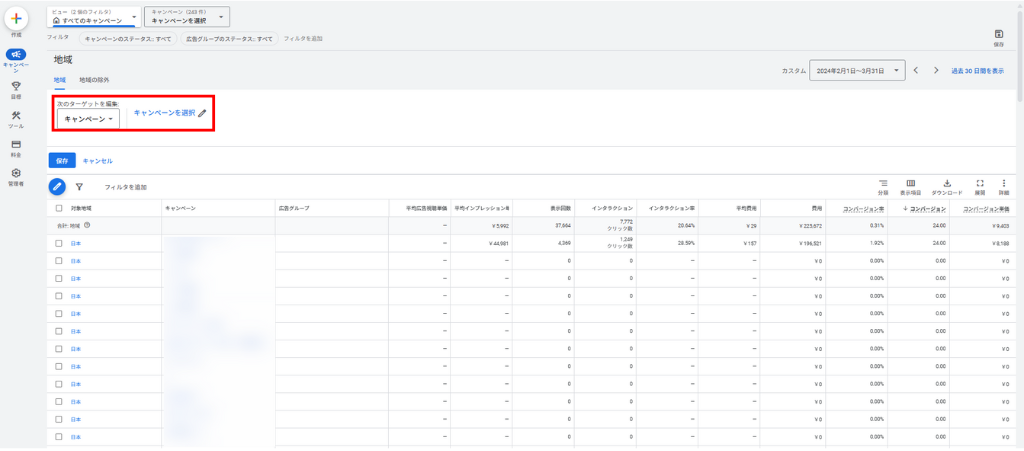Open the ツール sidebar section
The width and height of the screenshot is (1024, 451).
16,119
